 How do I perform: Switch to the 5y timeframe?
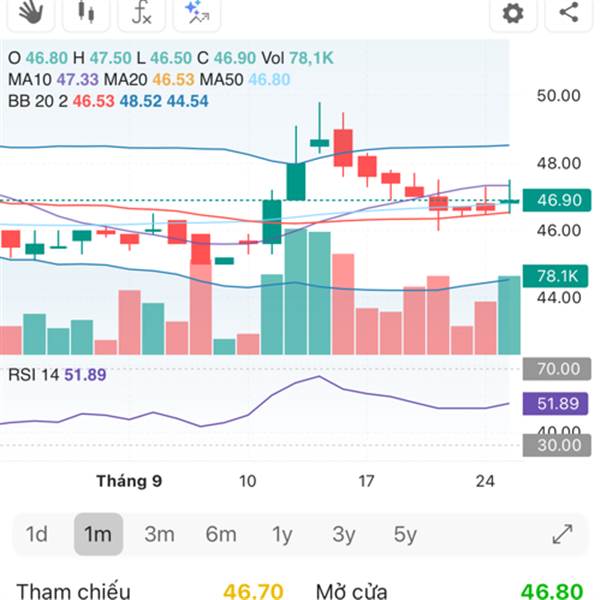pyautogui.click(x=405, y=535)
